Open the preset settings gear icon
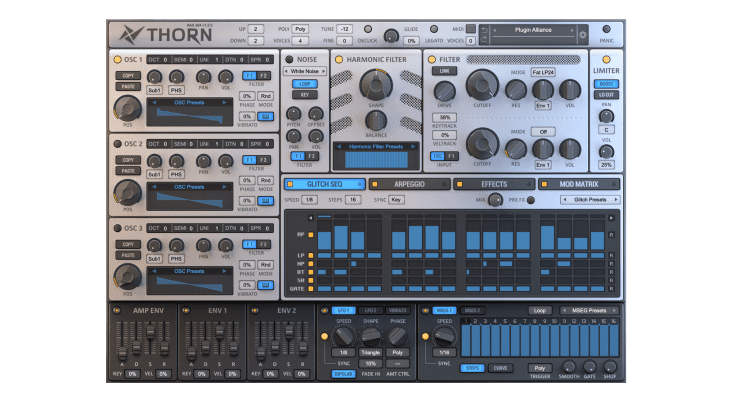This screenshot has width=735, height=400. (583, 35)
